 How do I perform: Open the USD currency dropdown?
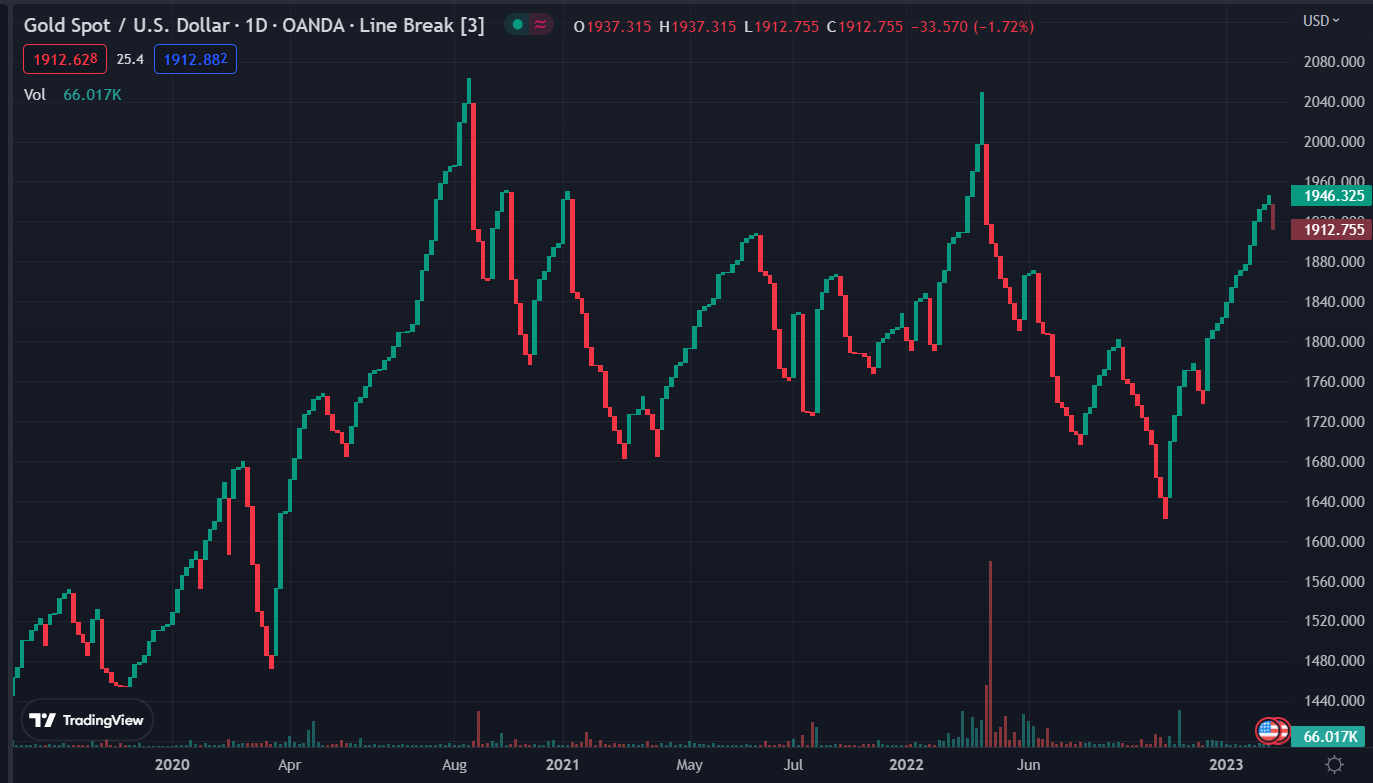[1322, 21]
